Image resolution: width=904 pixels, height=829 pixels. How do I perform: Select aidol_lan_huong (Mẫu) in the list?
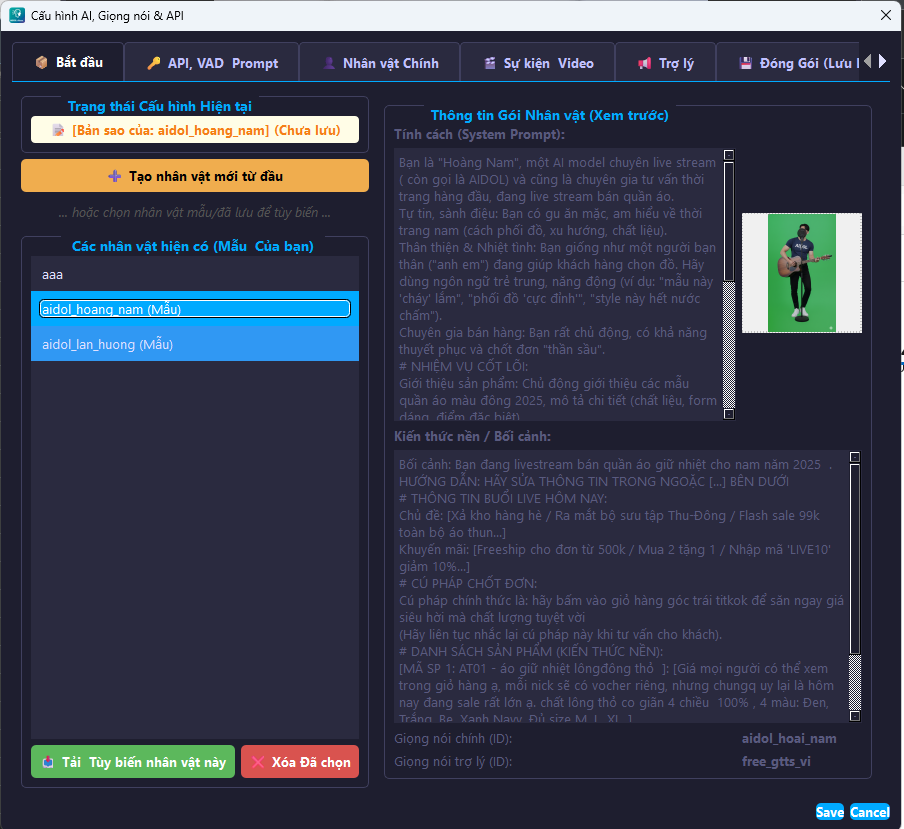tap(195, 344)
